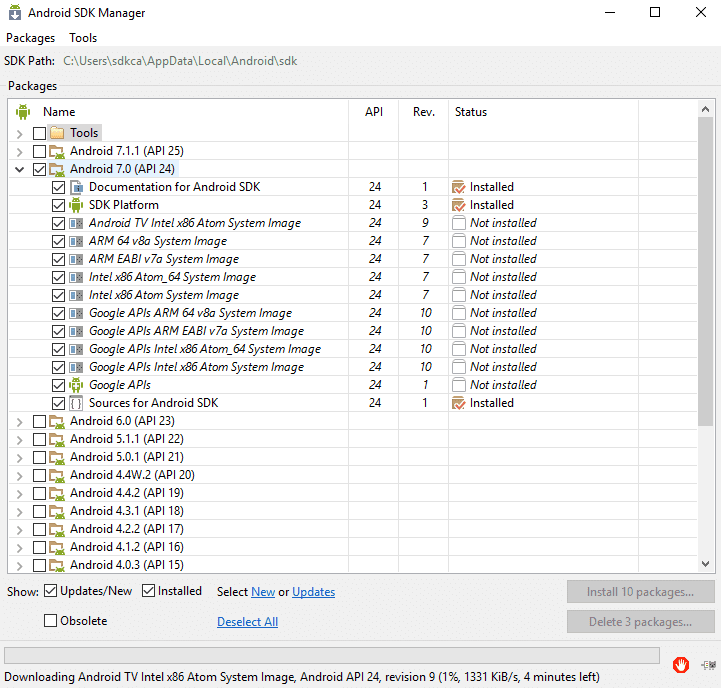Click the Google APIs Intel x86 Atom image icon

[x=76, y=367]
